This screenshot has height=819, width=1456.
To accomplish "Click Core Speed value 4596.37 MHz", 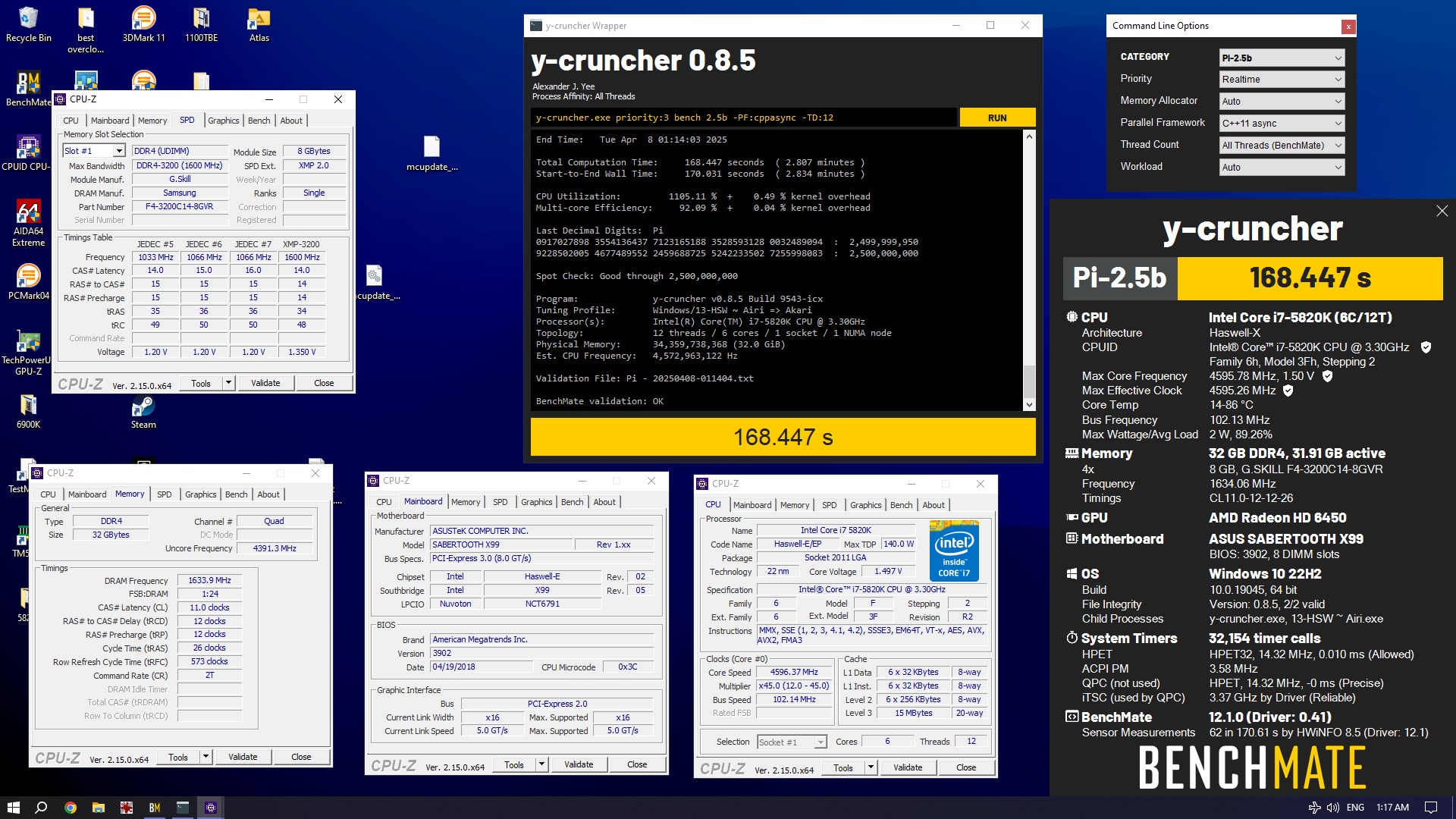I will tap(794, 672).
